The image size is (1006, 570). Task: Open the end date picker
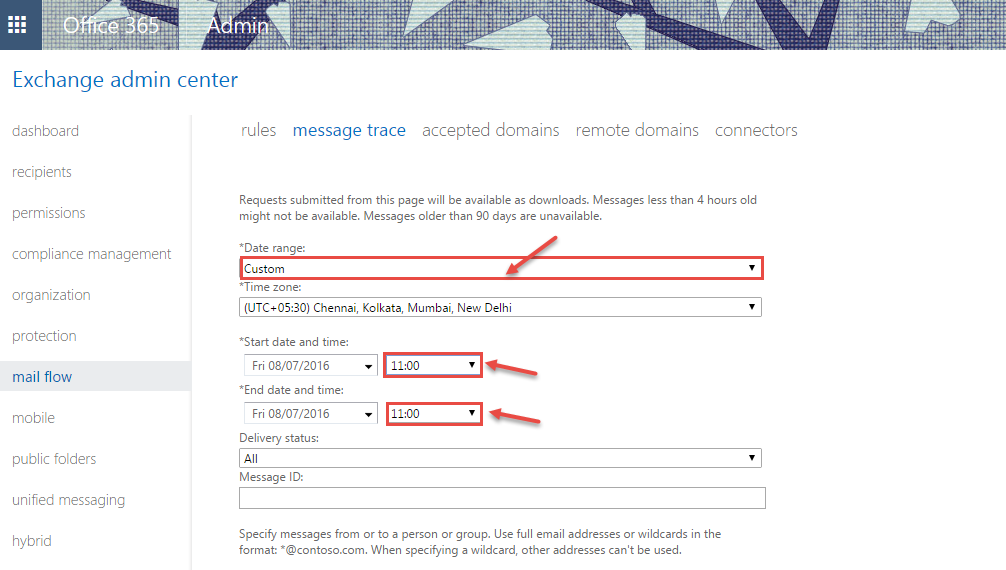pos(311,413)
